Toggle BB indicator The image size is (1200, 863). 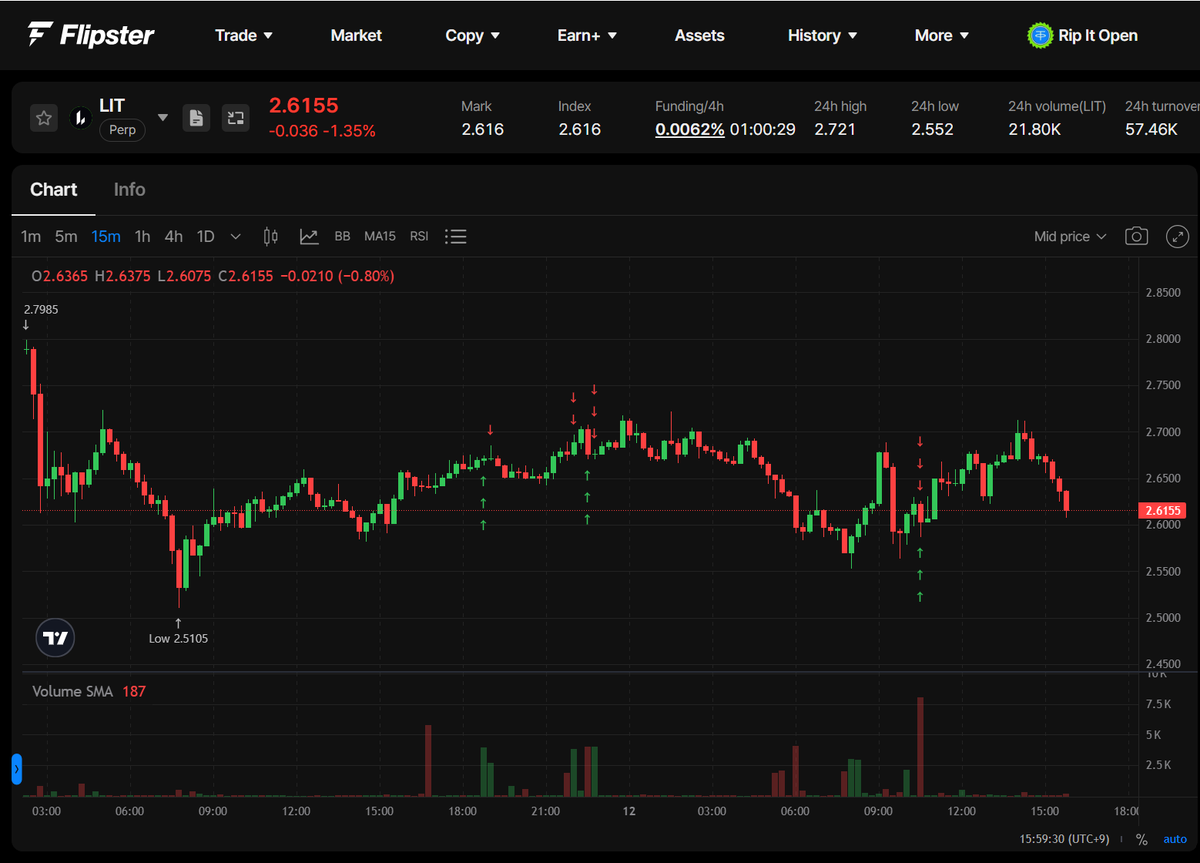[342, 237]
